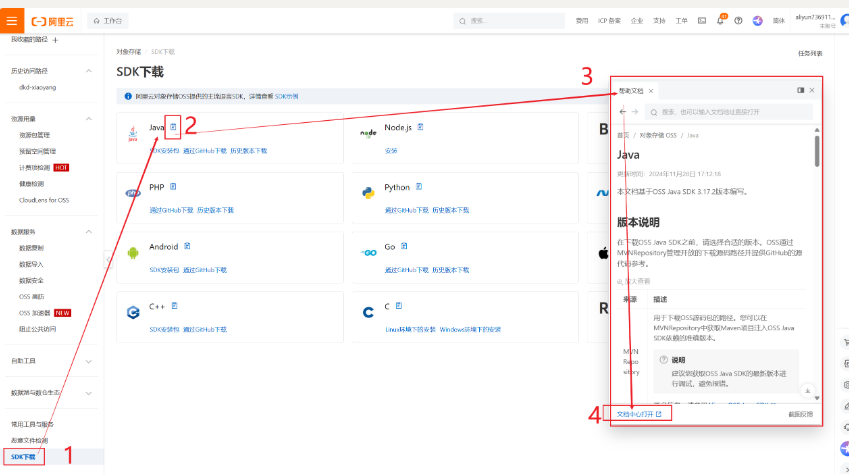Screen dimensions: 849x474
Task: Launch the Cloud Shell terminal icon
Action: click(x=702, y=21)
